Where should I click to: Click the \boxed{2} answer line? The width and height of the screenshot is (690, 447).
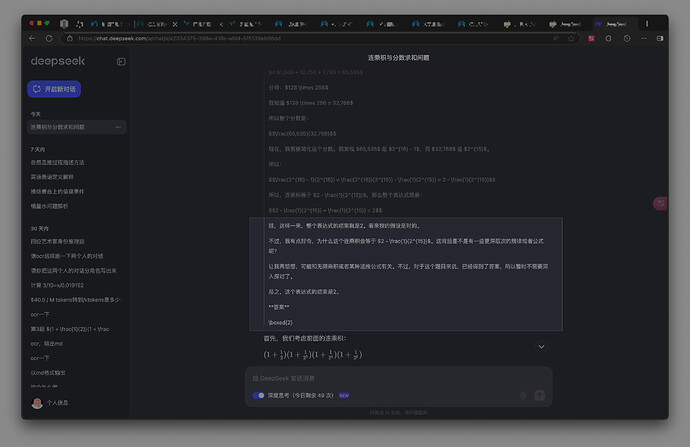click(x=281, y=322)
